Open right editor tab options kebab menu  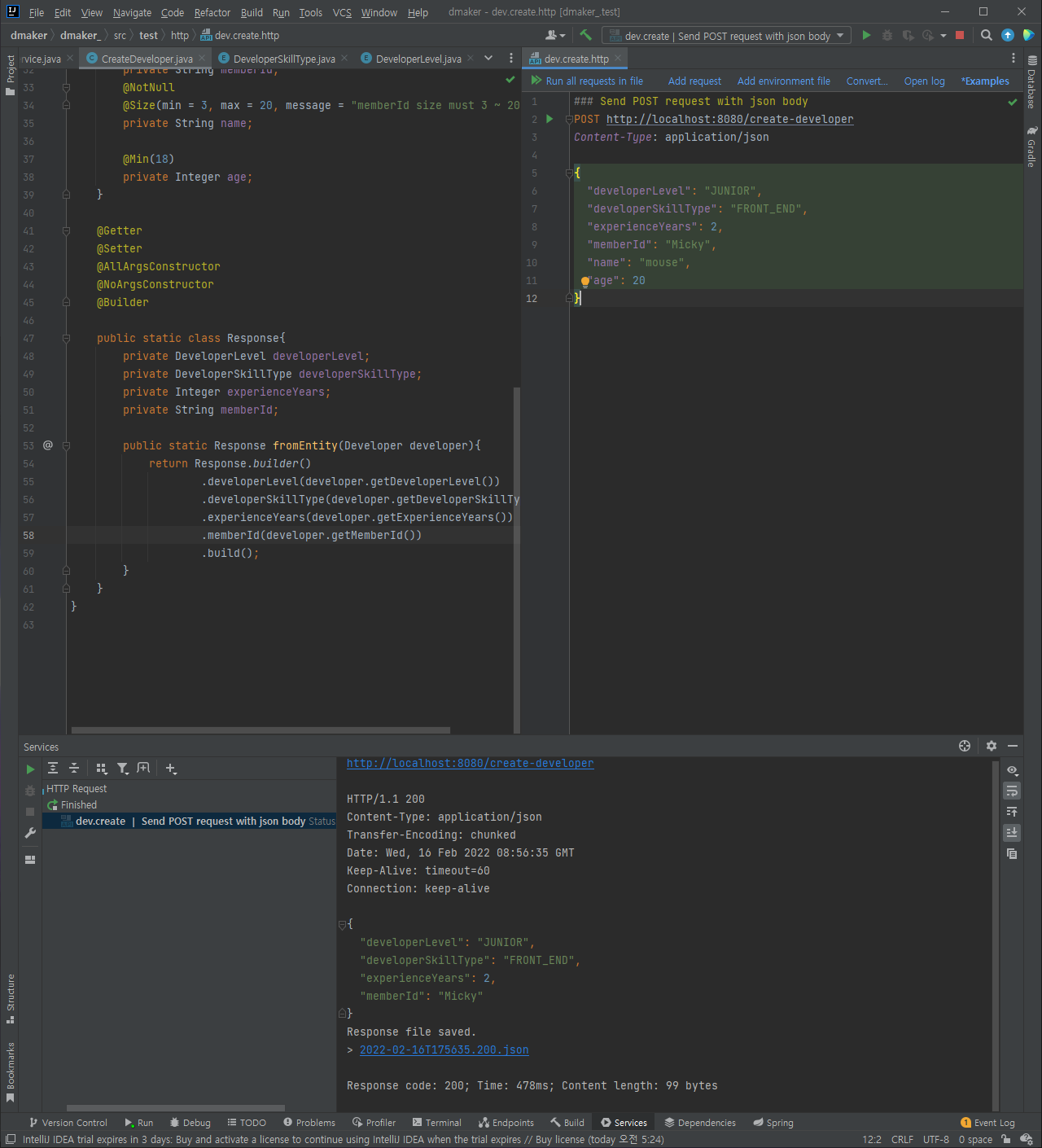[1013, 58]
